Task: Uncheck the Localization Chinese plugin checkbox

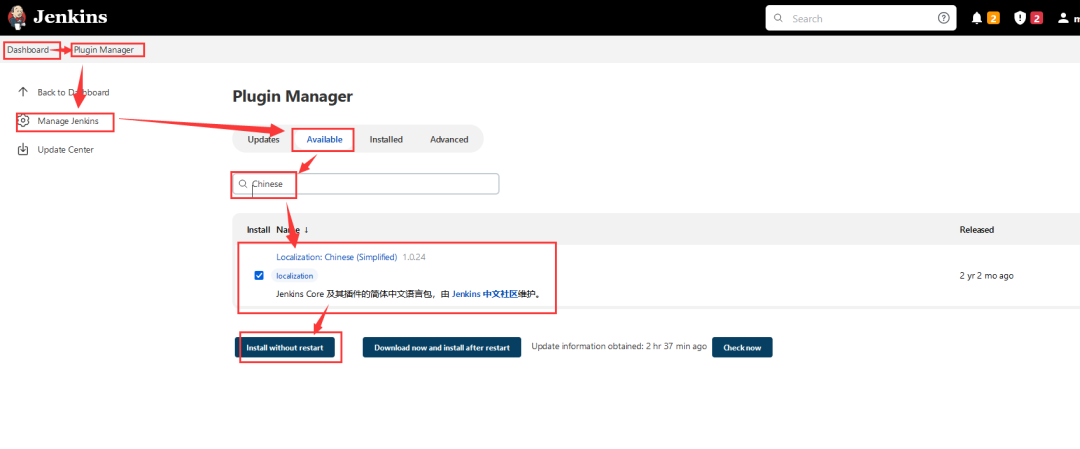Action: point(259,275)
